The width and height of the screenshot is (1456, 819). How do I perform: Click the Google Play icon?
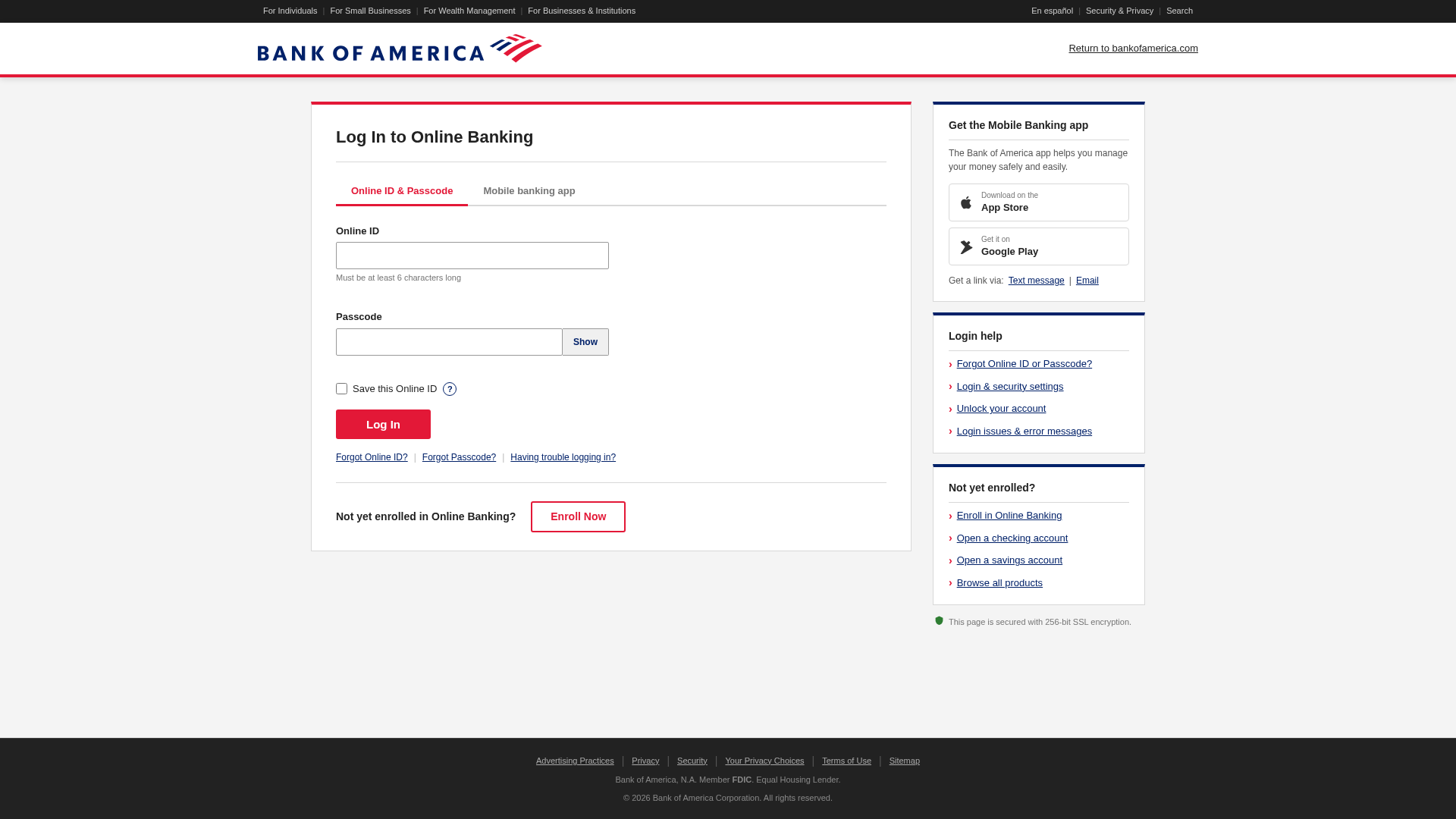tap(966, 247)
